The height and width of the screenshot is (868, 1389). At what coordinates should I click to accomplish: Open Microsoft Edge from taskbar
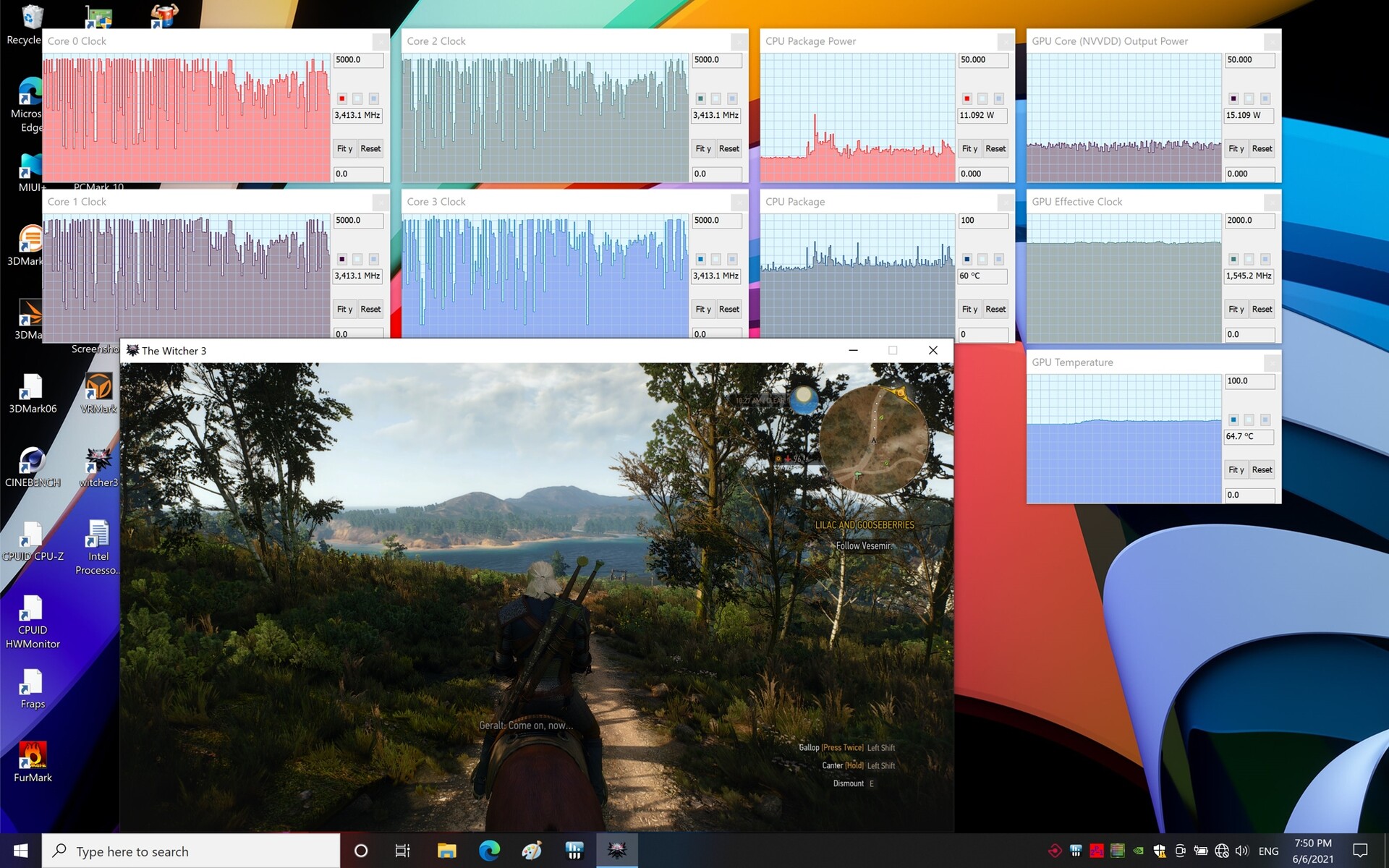point(489,851)
